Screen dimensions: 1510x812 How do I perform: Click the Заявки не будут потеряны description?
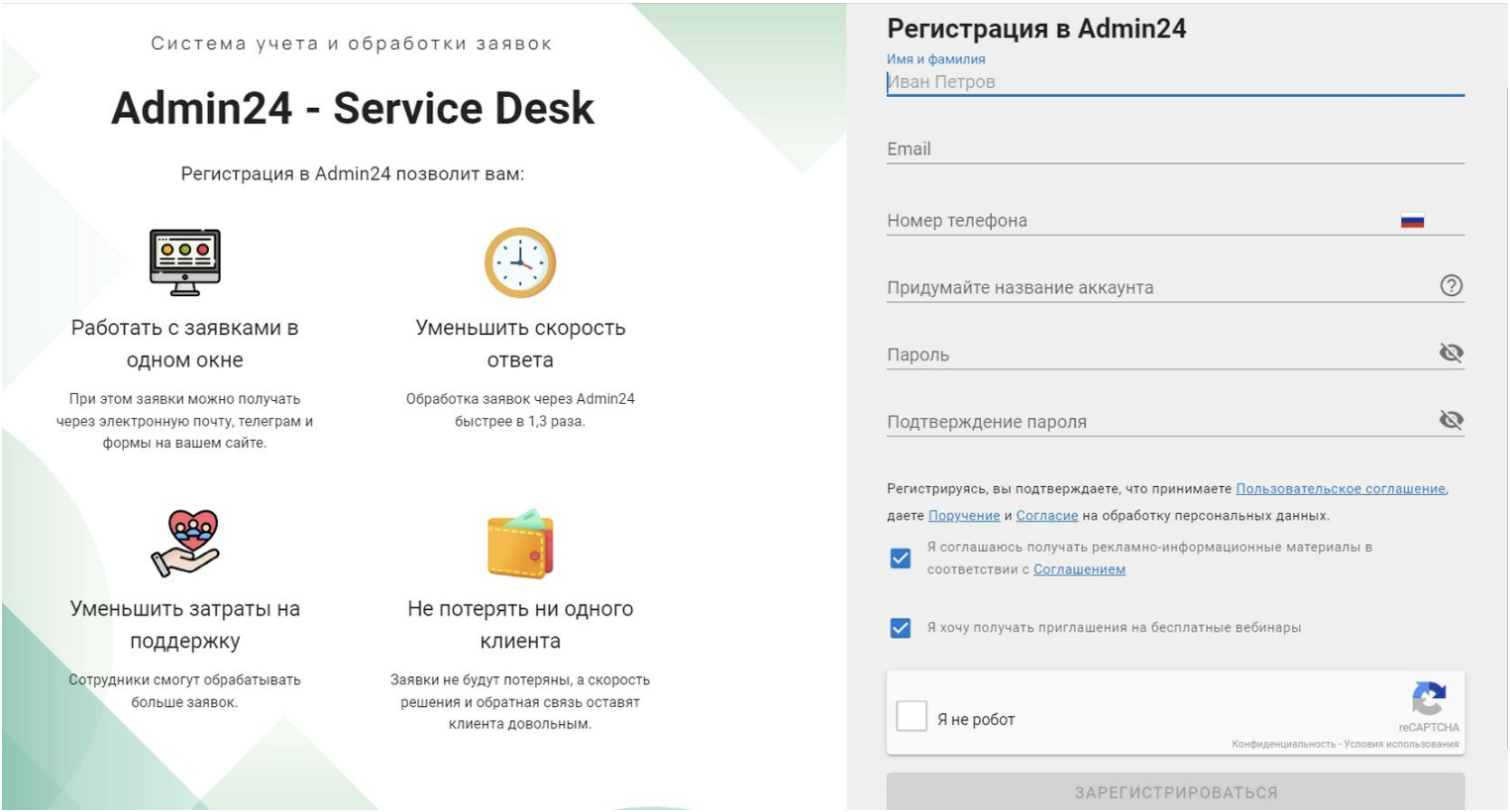(x=520, y=702)
